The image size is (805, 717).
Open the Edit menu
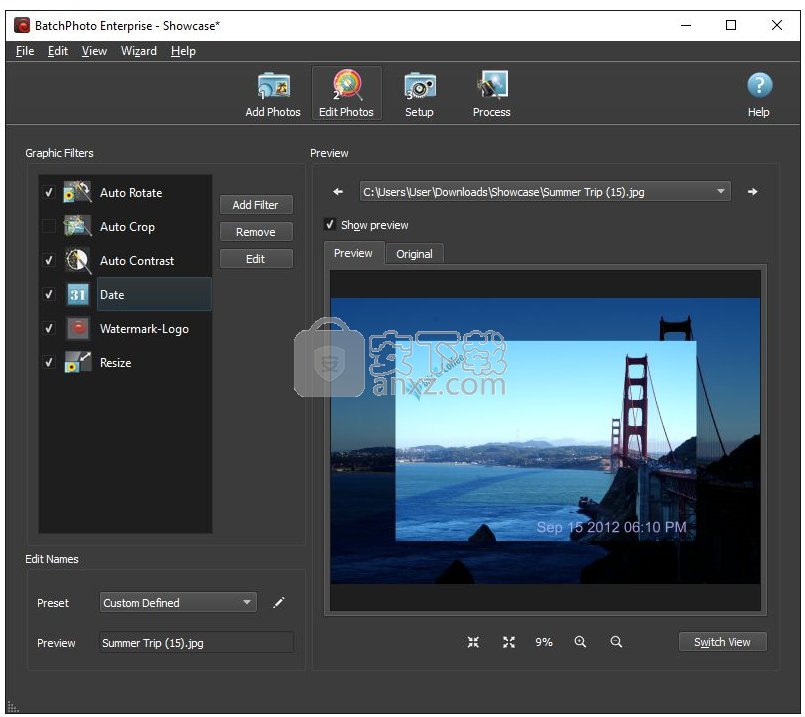pyautogui.click(x=58, y=51)
